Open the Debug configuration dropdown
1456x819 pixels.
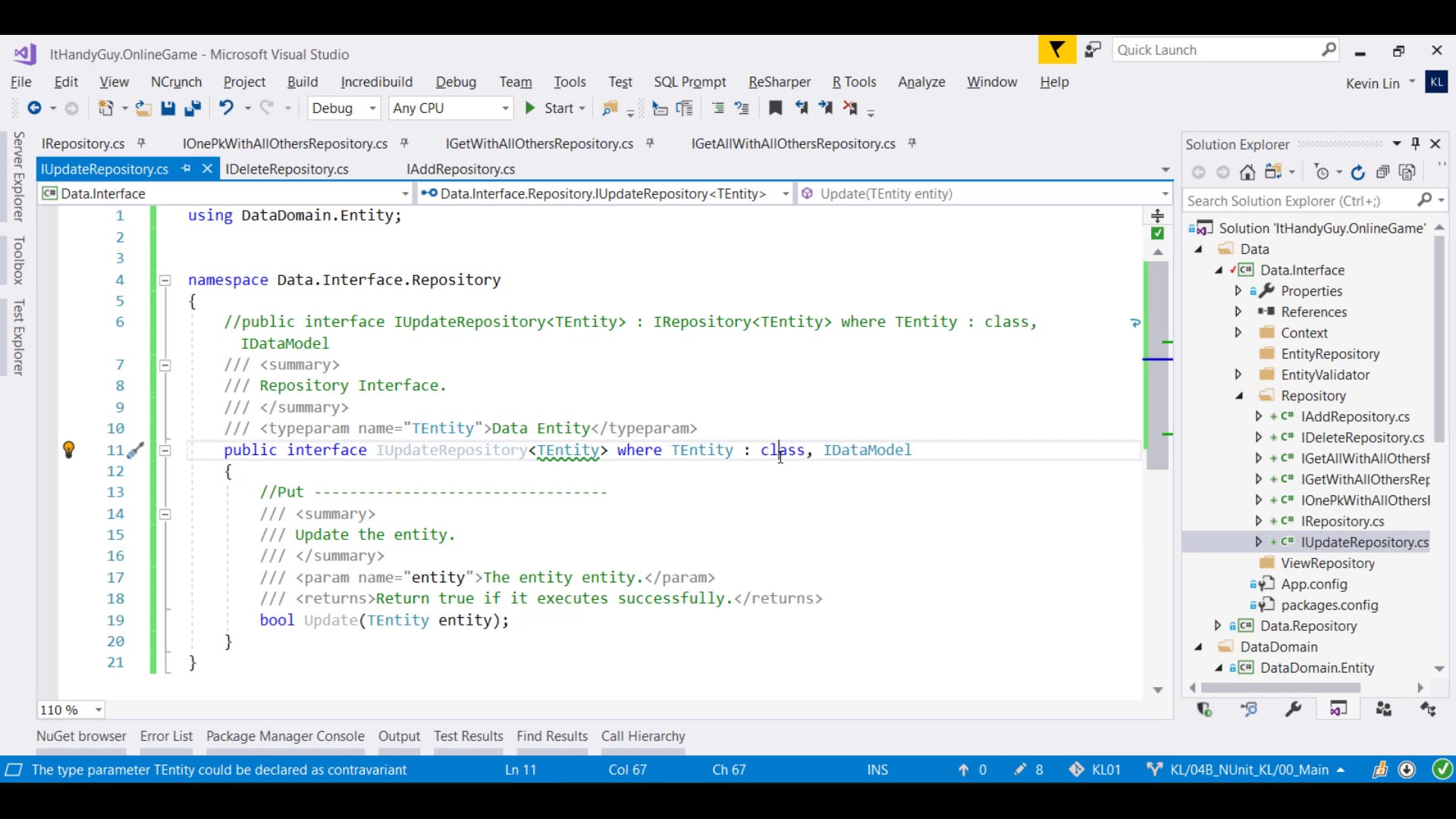371,108
